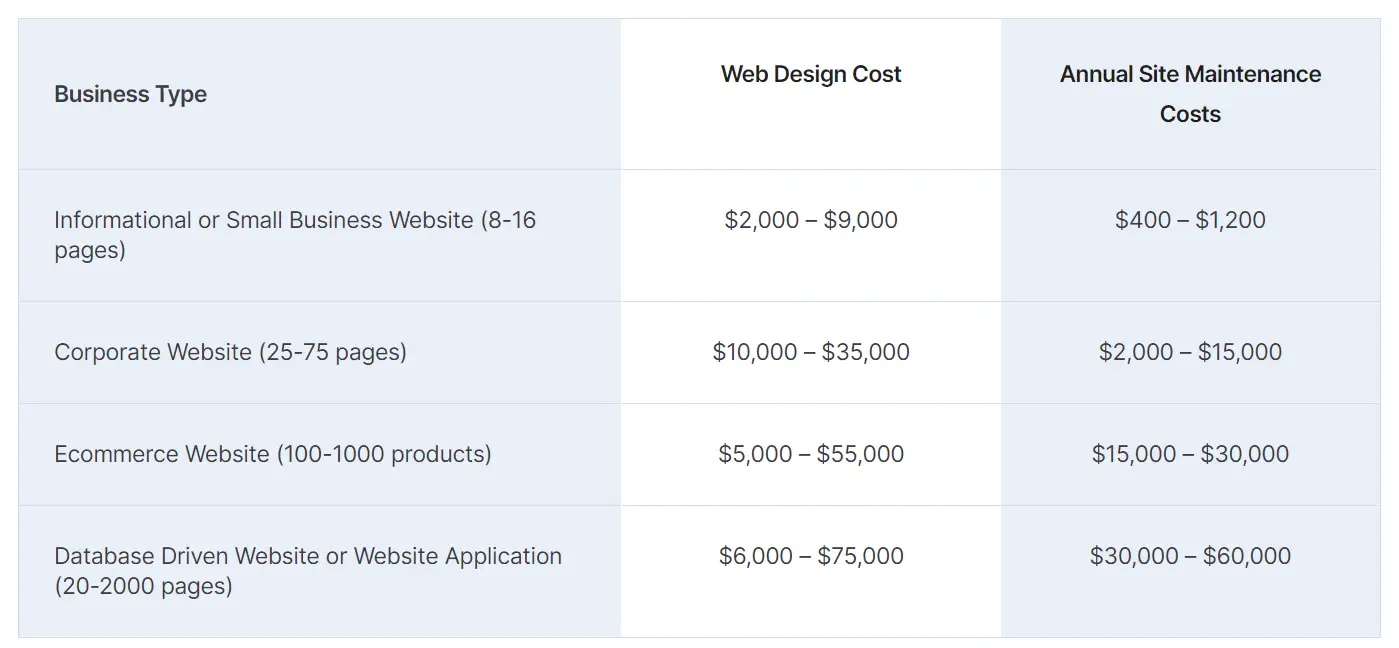The width and height of the screenshot is (1399, 648).
Task: Click the $2,000 – $15,000 maintenance cost
Action: click(1190, 352)
